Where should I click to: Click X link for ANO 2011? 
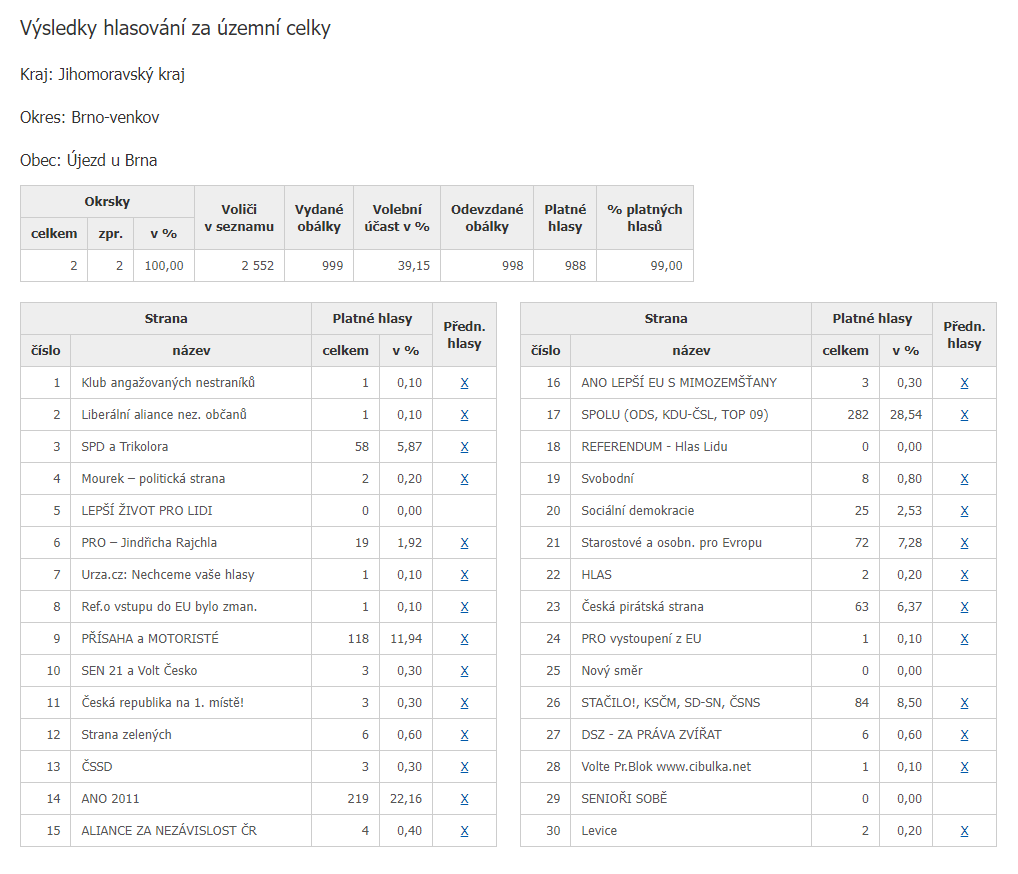464,799
